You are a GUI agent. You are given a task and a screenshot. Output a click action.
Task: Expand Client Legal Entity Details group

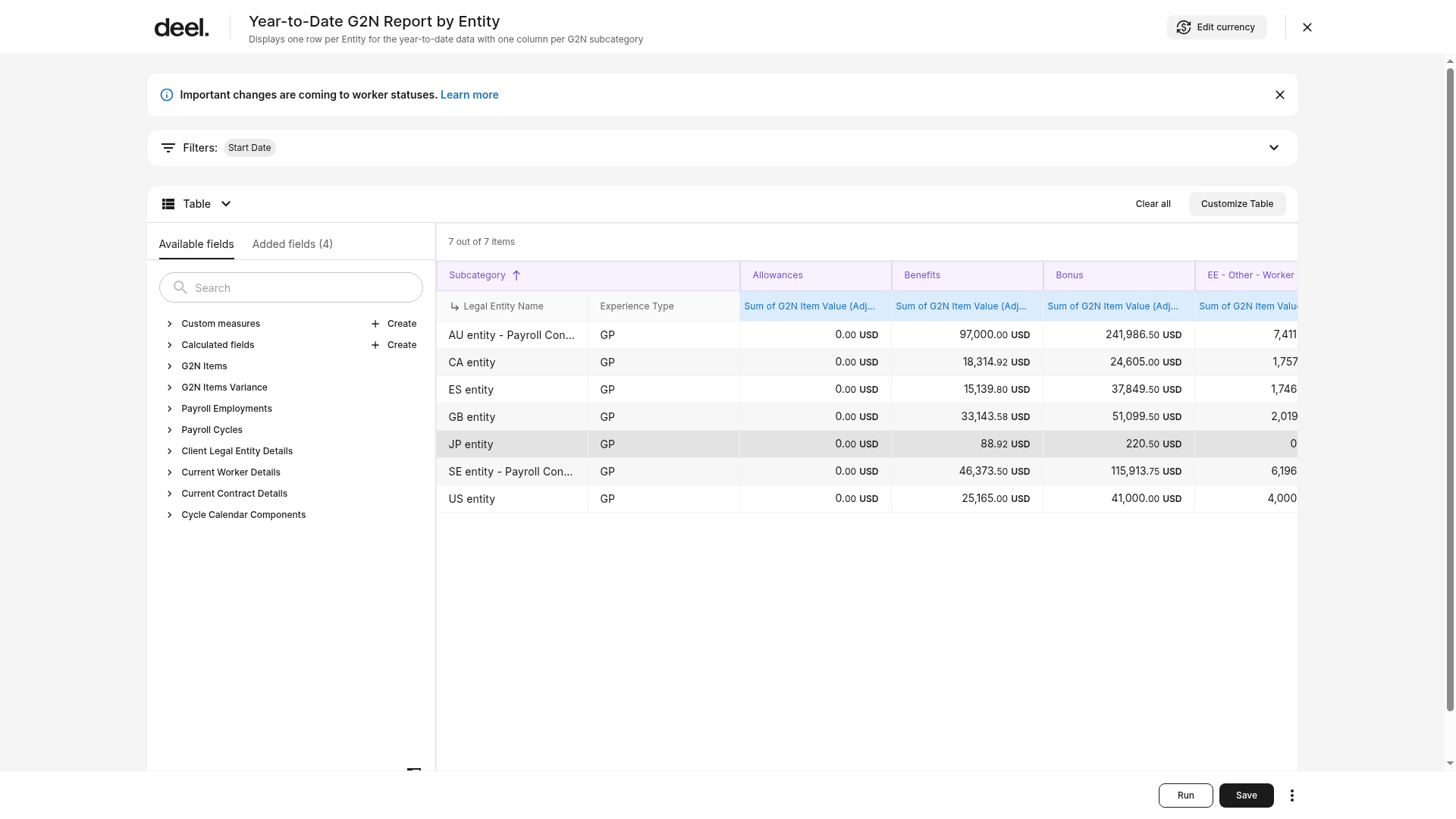(170, 451)
